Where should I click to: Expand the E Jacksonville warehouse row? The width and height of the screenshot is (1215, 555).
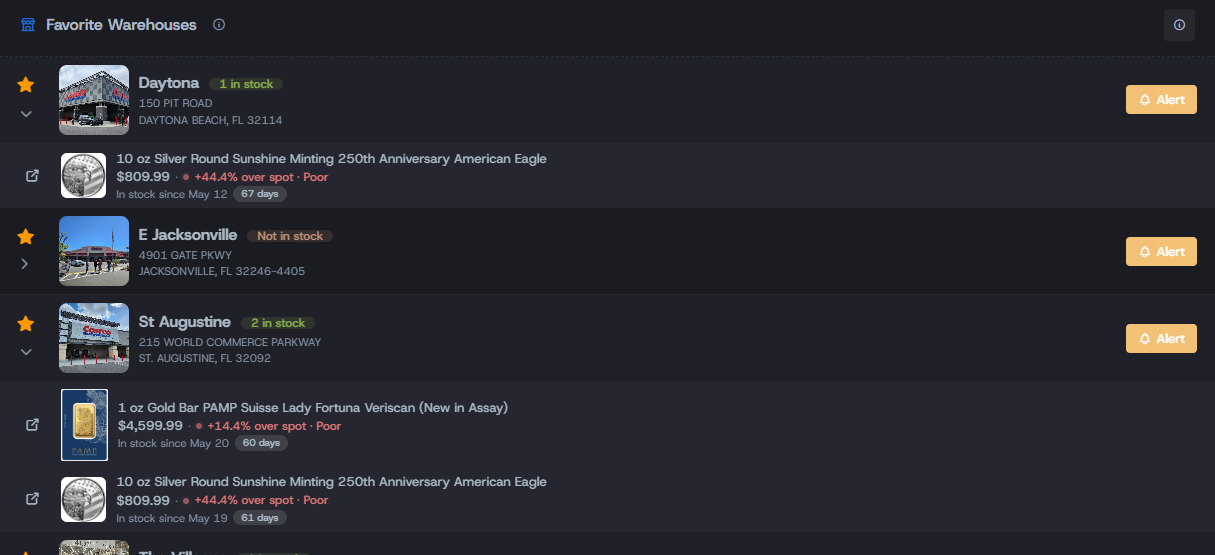[26, 264]
